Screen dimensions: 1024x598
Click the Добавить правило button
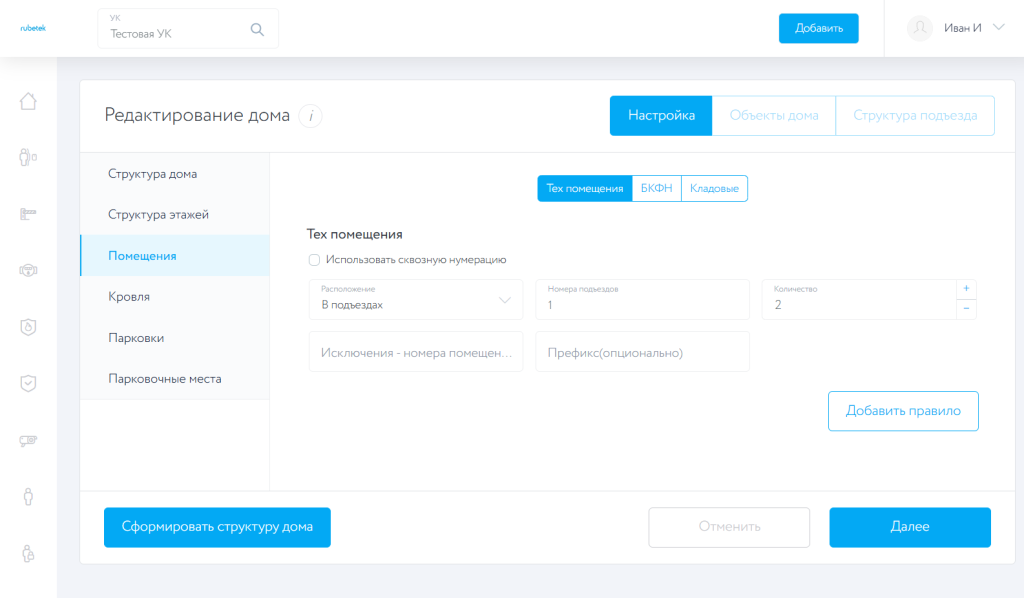click(x=902, y=410)
